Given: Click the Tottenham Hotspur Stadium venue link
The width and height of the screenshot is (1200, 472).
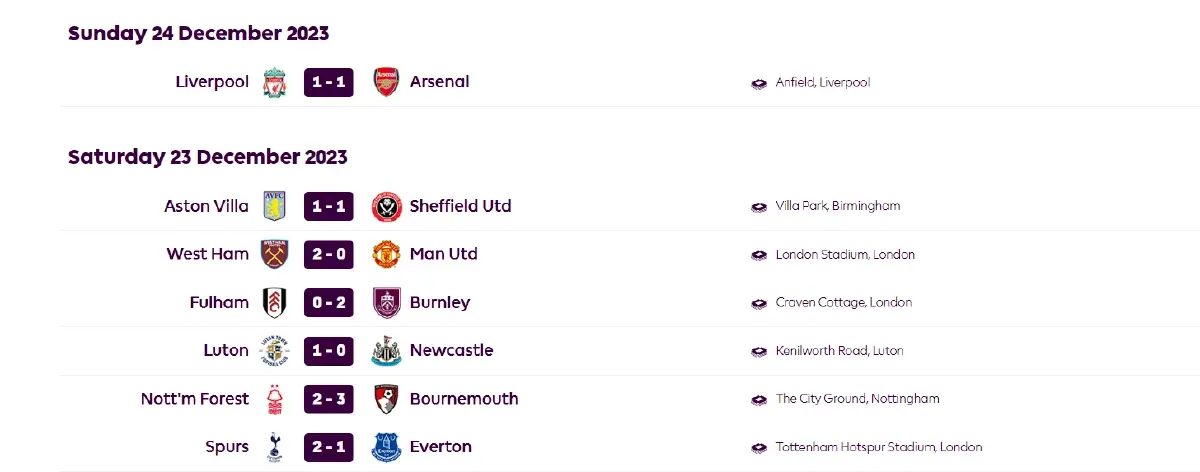Looking at the screenshot, I should tap(878, 447).
